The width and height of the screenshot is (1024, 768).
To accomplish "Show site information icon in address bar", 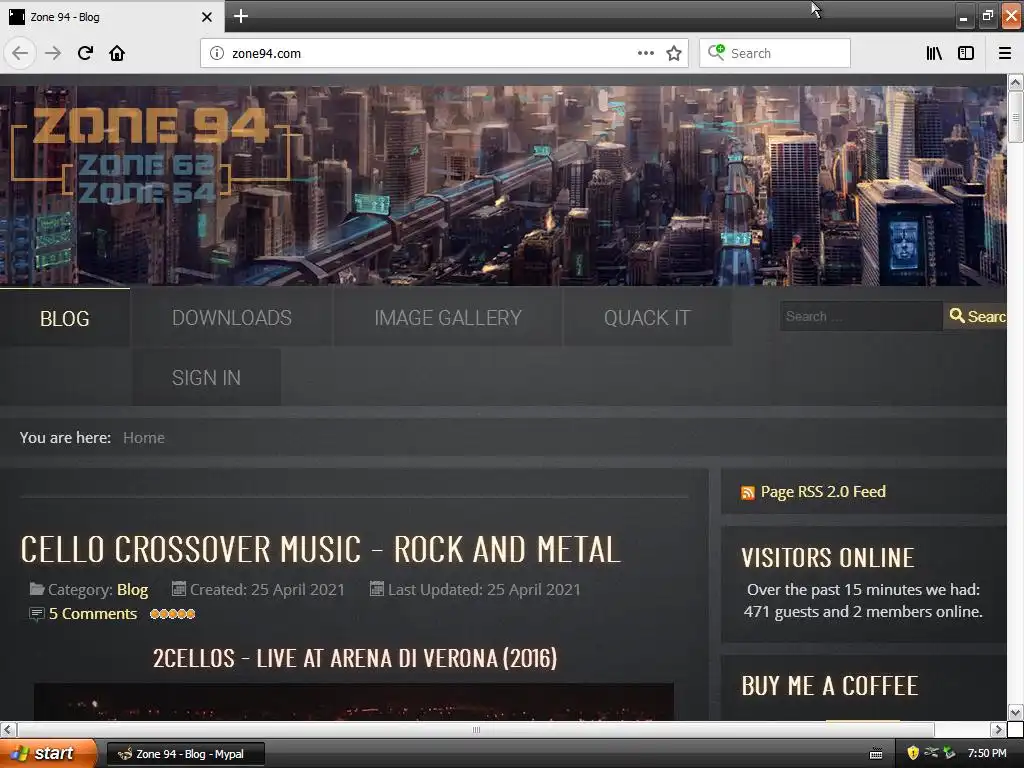I will [x=217, y=54].
